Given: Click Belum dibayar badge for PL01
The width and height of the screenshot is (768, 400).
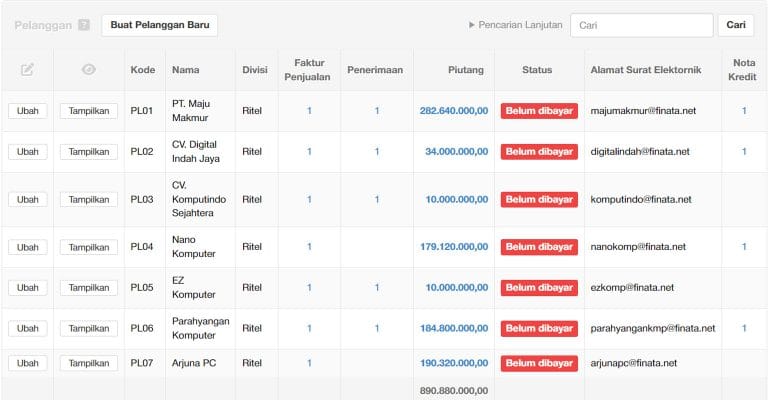Looking at the screenshot, I should 539,111.
